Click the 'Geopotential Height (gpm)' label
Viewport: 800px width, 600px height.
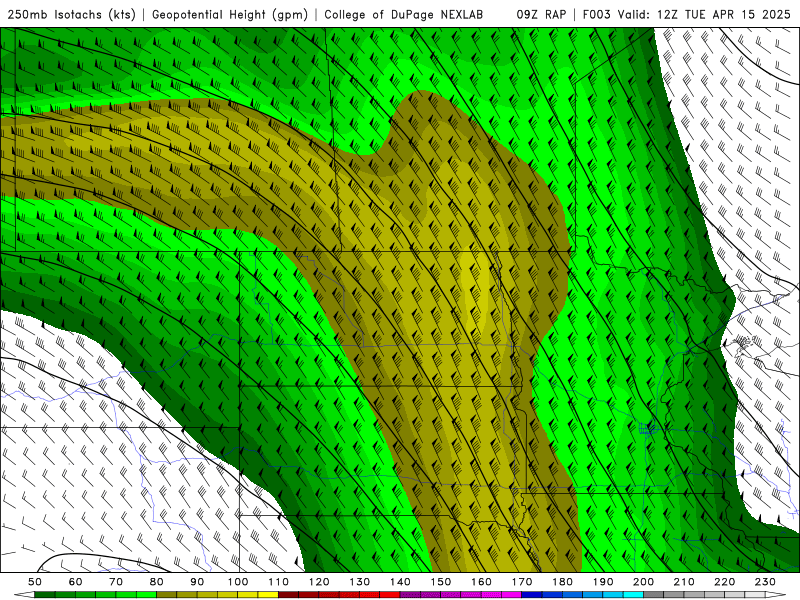coord(230,14)
